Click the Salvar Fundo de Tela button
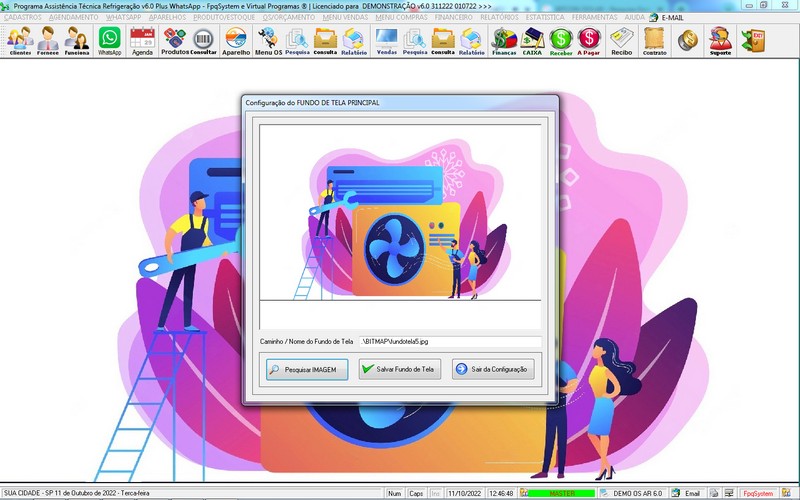The width and height of the screenshot is (800, 500). click(400, 369)
